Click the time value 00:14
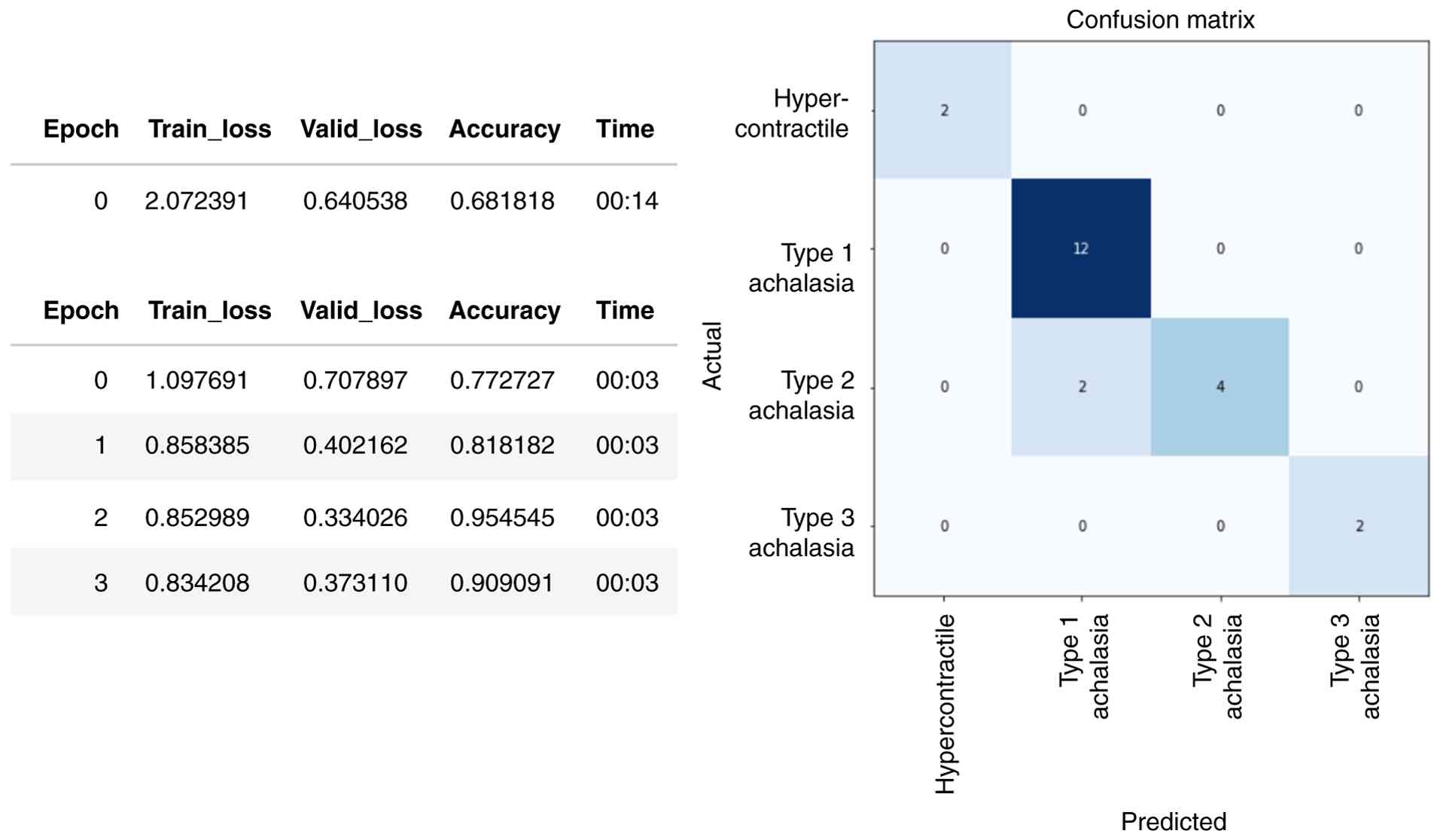This screenshot has width=1440, height=840. coord(627,201)
